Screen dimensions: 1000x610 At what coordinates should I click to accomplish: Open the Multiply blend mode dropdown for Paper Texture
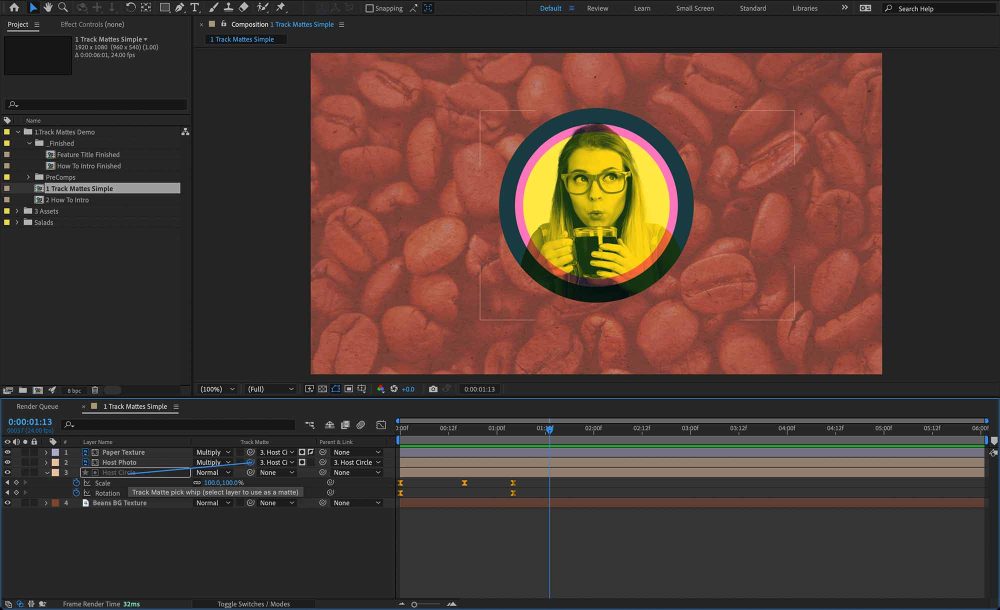210,452
